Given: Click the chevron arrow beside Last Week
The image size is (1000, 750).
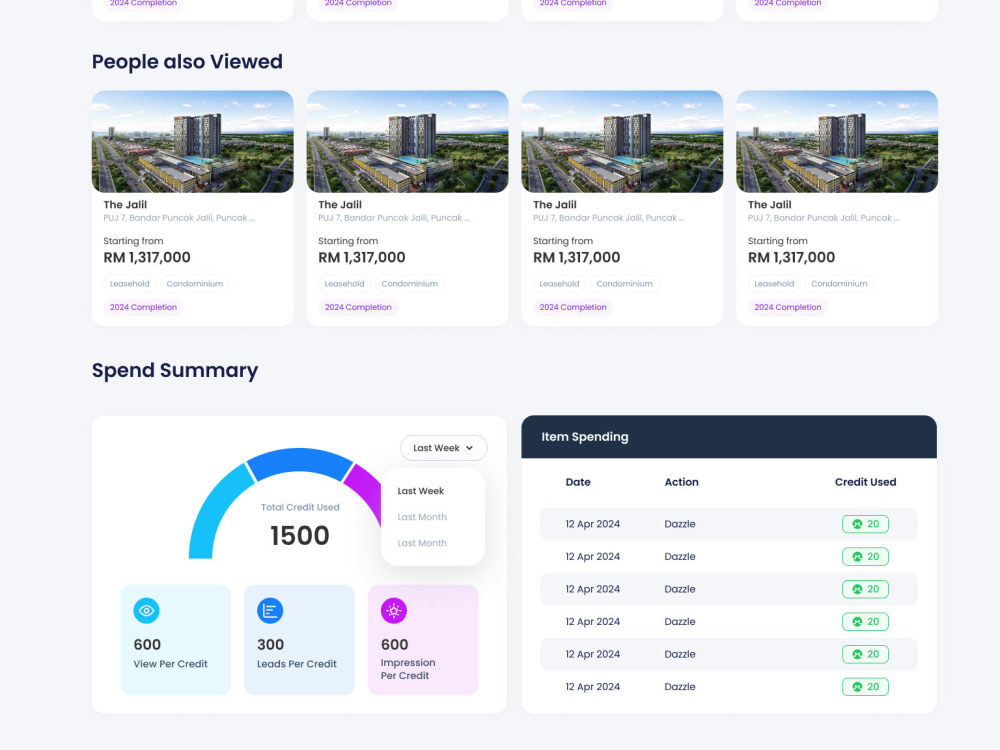Looking at the screenshot, I should click(x=469, y=448).
